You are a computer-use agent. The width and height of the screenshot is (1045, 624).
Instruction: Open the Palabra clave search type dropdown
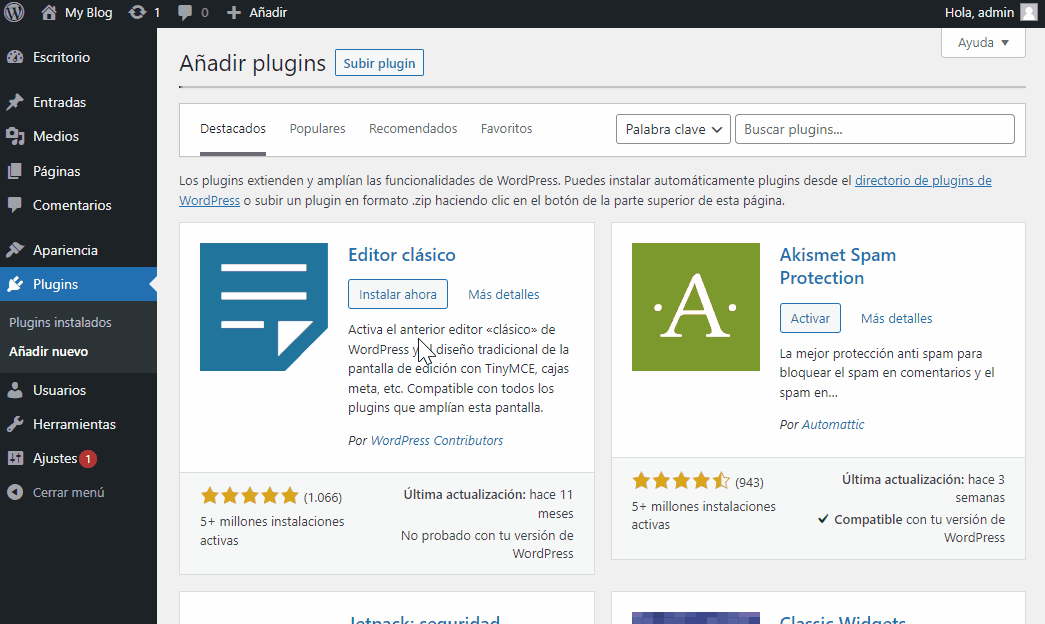tap(673, 129)
